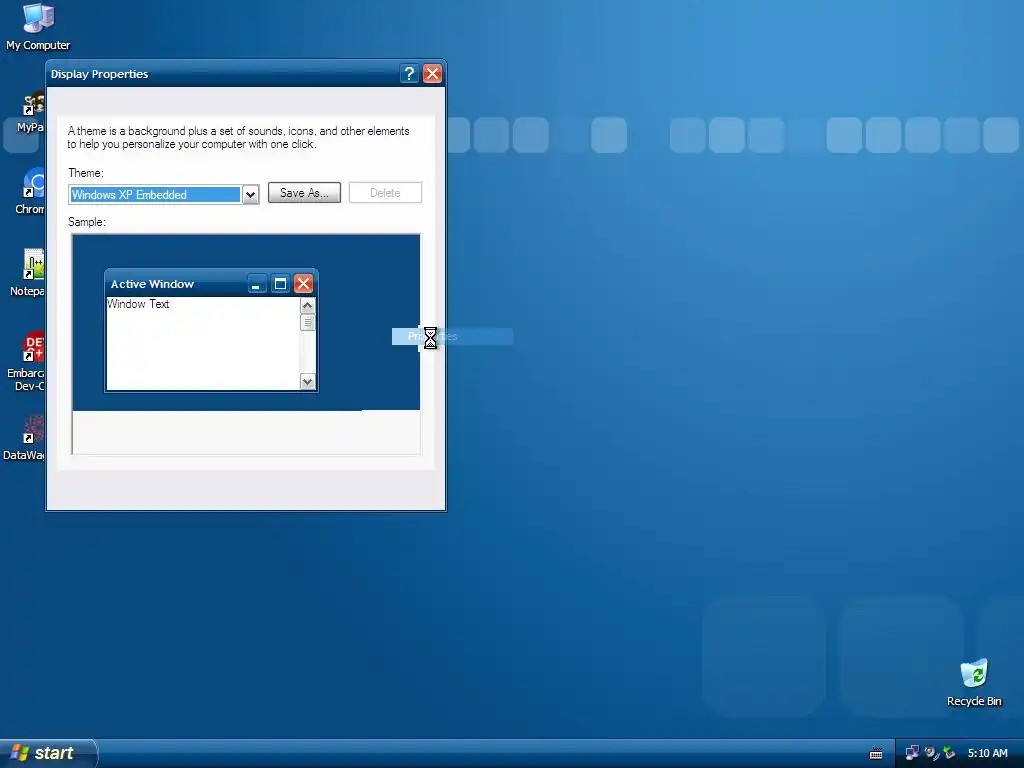Close the Display Properties dialog

click(432, 73)
